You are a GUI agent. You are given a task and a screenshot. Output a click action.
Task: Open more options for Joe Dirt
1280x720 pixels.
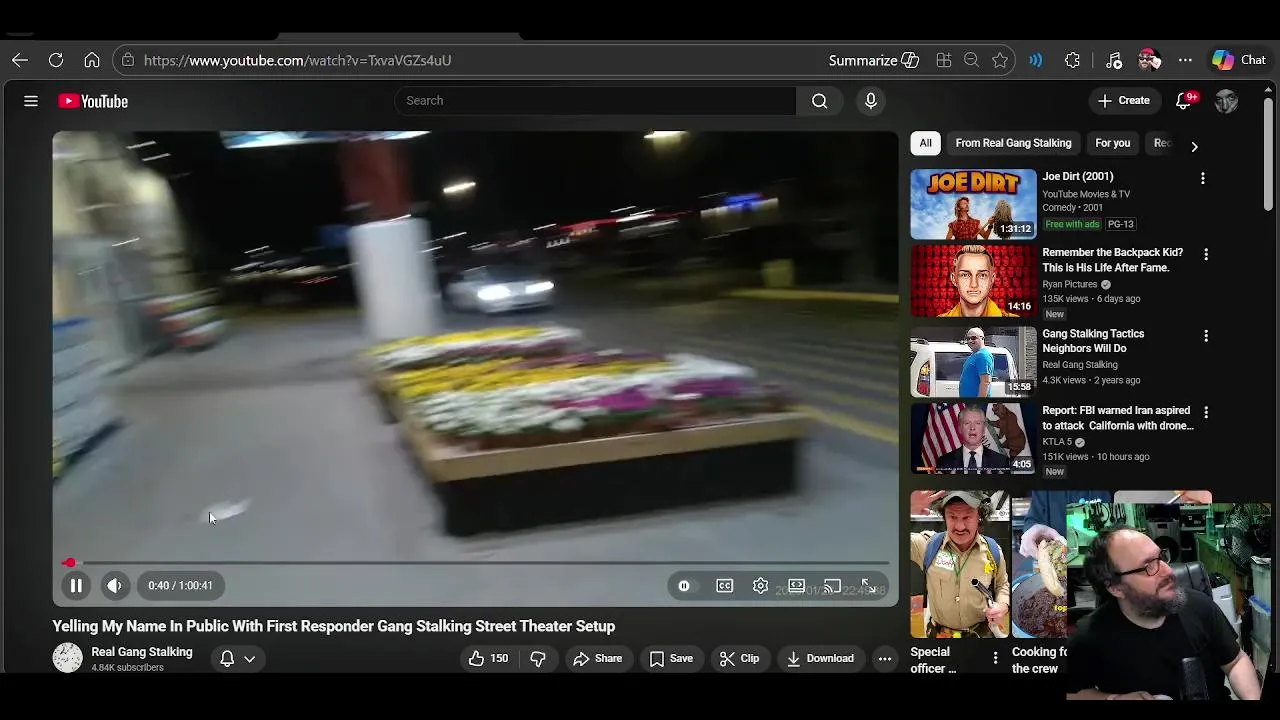point(1203,178)
